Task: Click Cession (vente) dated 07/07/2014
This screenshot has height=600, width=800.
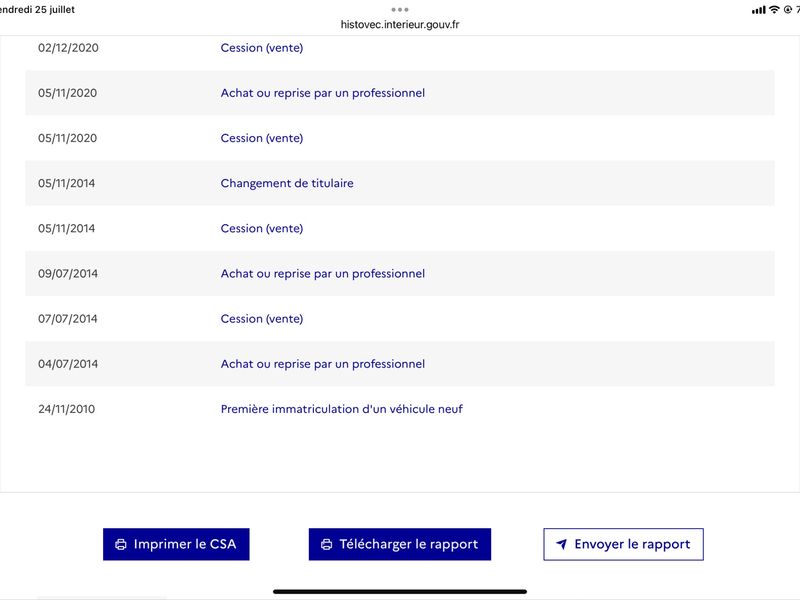Action: point(262,319)
